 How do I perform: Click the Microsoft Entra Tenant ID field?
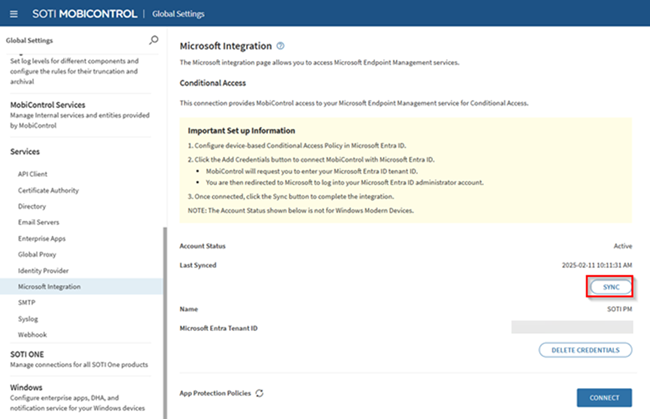click(572, 327)
